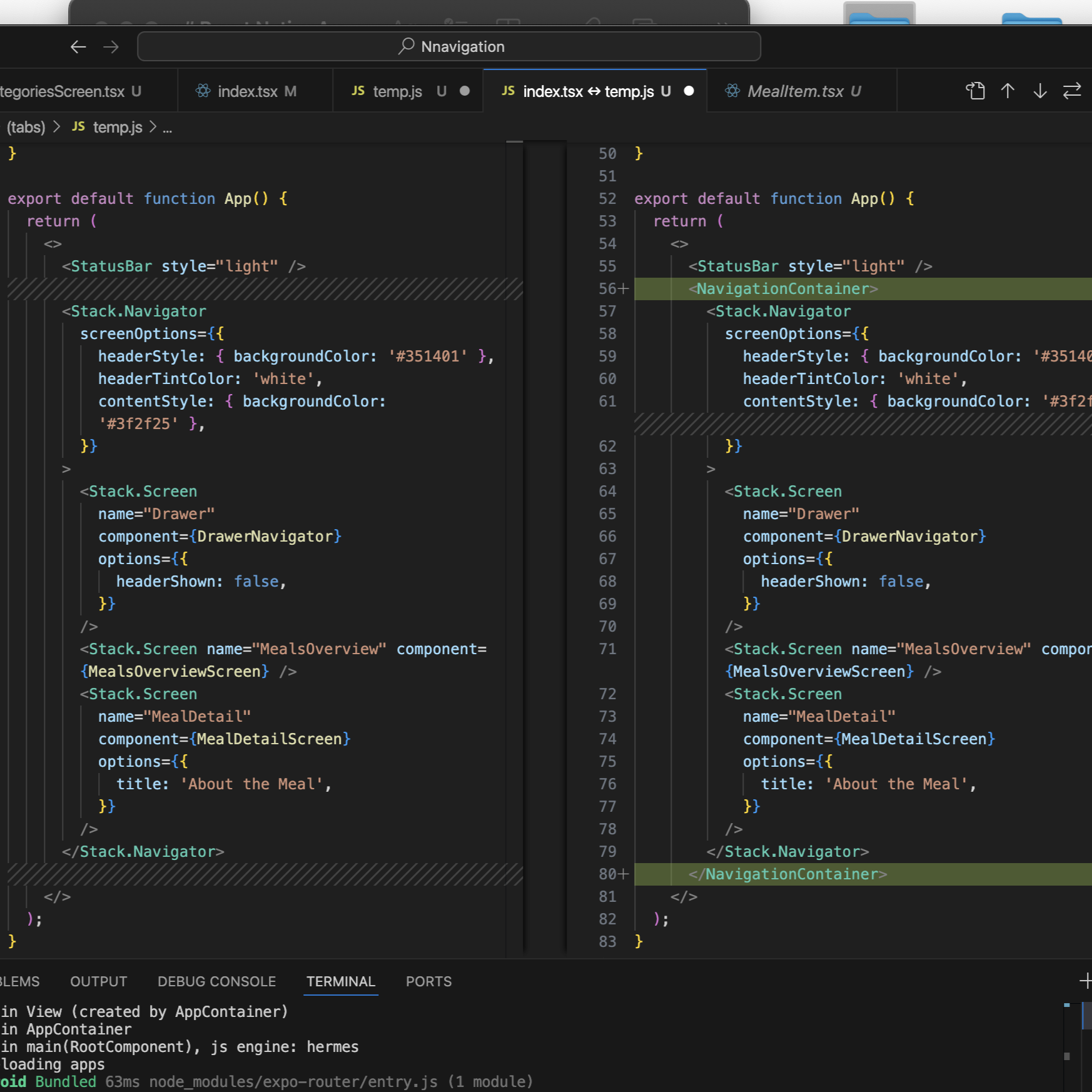Close temp.js tab via unsaved dot
This screenshot has width=1092, height=1092.
465,91
